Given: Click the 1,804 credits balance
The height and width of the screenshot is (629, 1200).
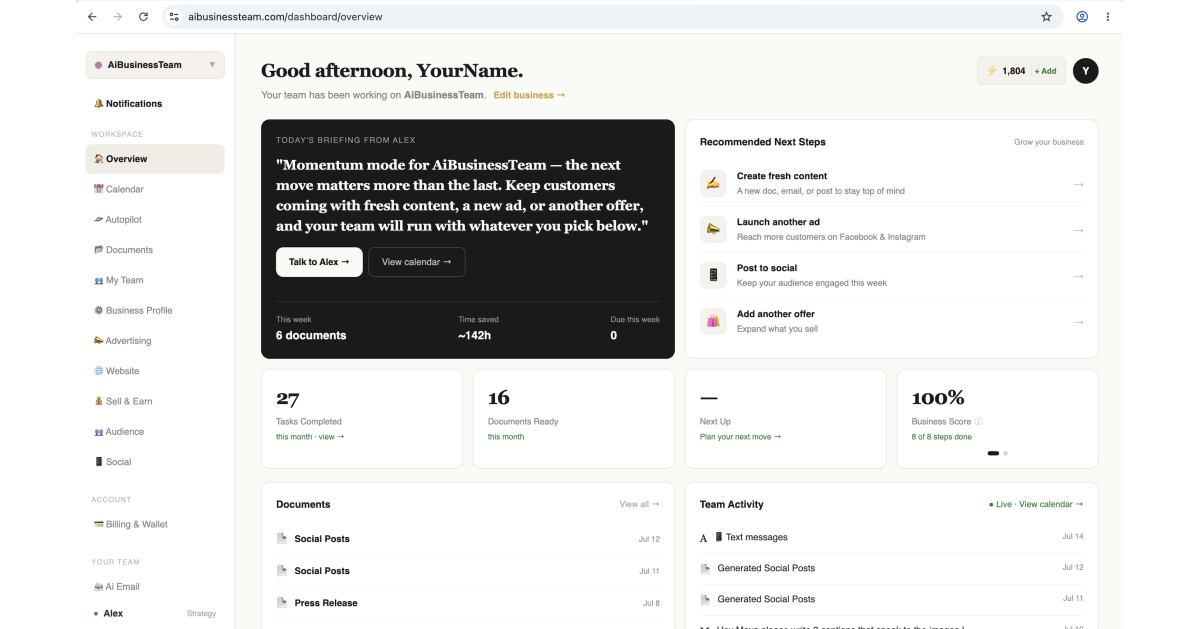Looking at the screenshot, I should (1007, 71).
